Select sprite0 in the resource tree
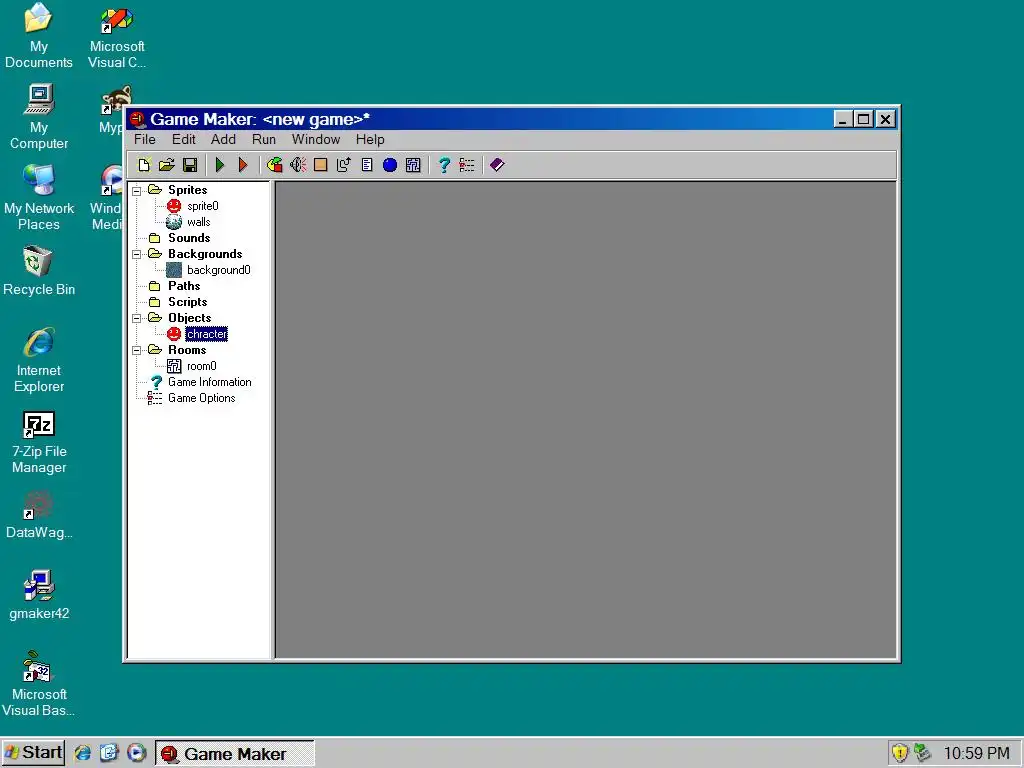Image resolution: width=1024 pixels, height=768 pixels. coord(202,206)
